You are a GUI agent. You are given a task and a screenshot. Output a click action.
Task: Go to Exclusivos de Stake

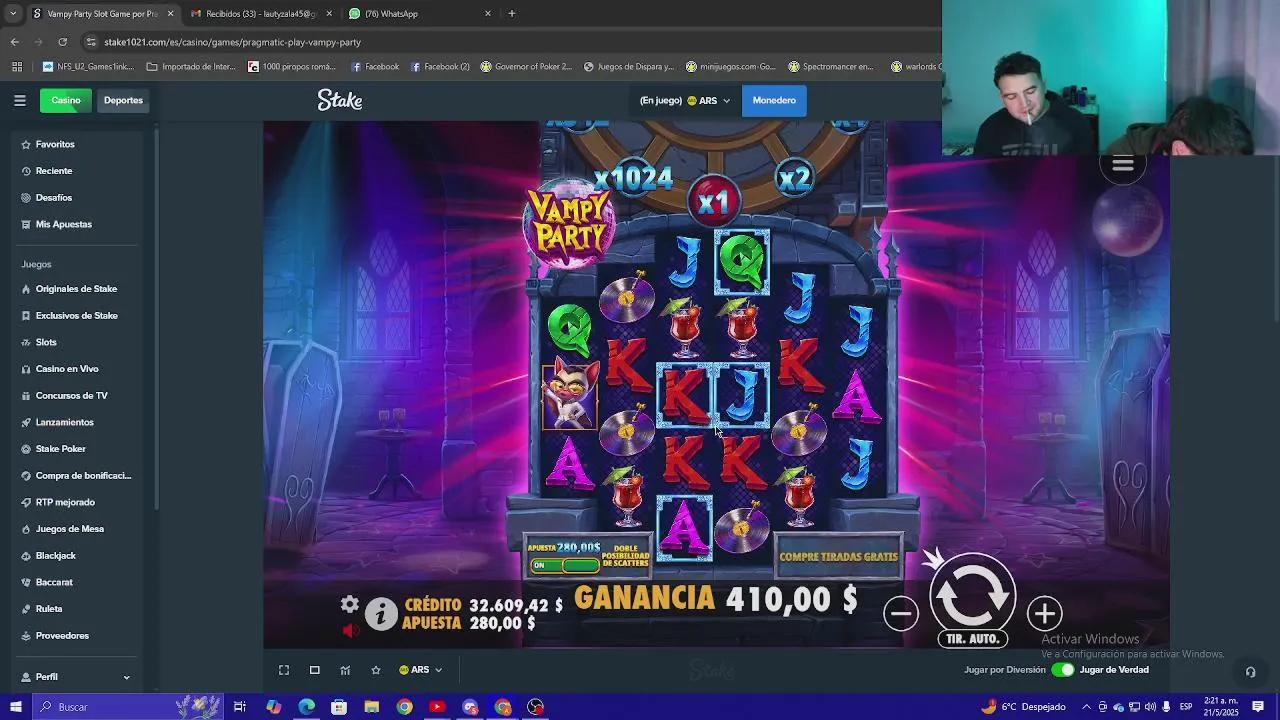[x=77, y=315]
